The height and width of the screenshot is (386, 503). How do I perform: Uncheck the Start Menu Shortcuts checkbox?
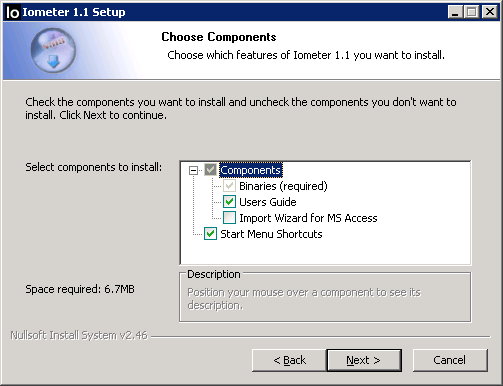tap(210, 234)
